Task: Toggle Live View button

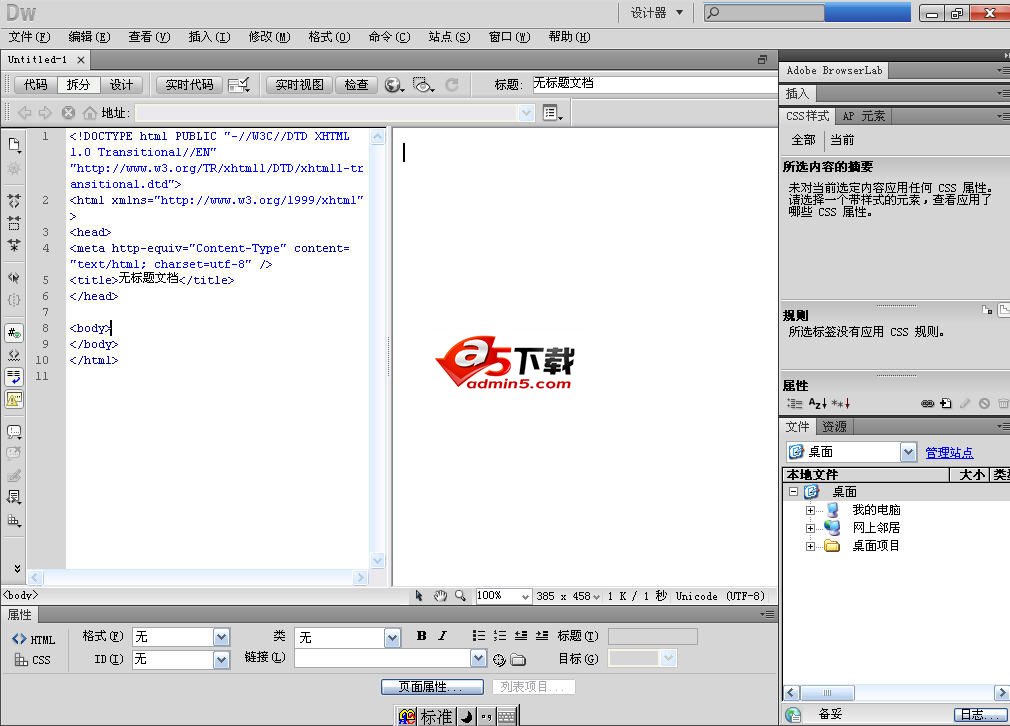Action: click(300, 85)
